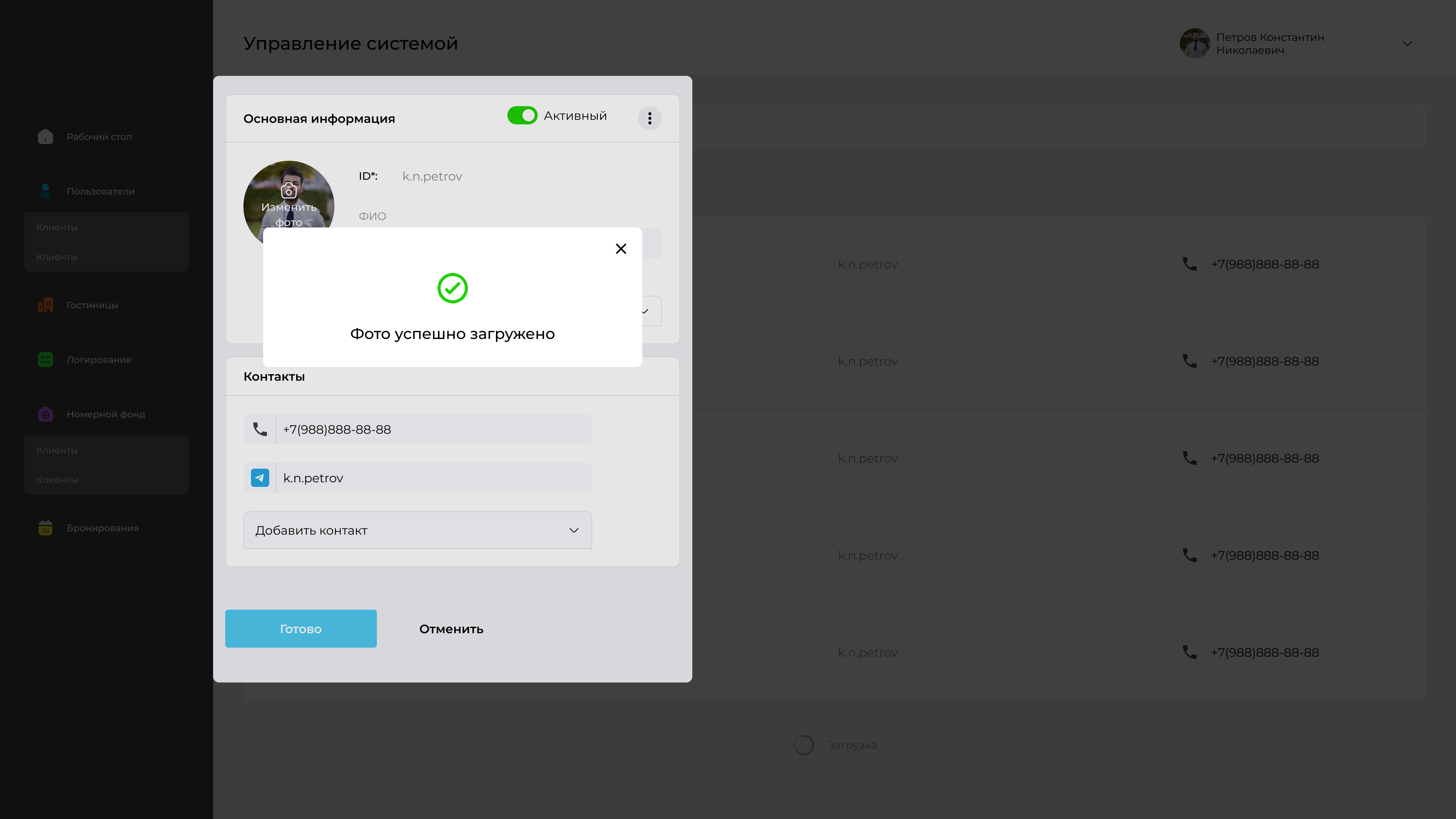This screenshot has width=1456, height=819.
Task: Click the Telegram icon in contacts
Action: [x=259, y=478]
